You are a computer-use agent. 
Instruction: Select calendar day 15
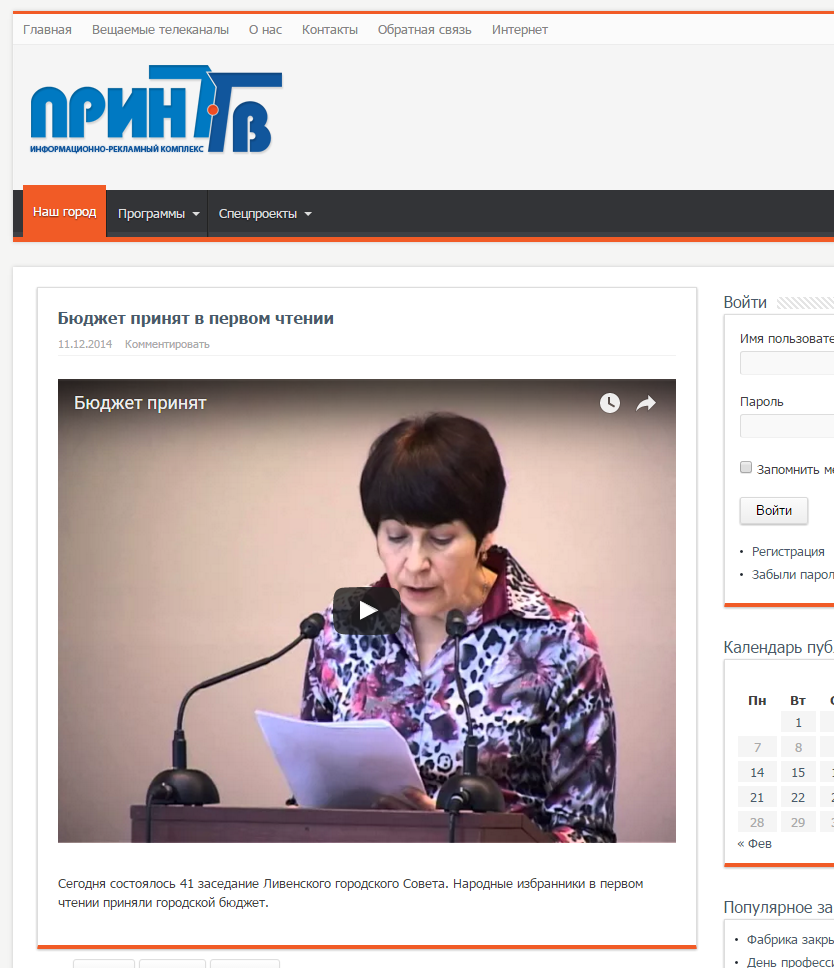[798, 772]
